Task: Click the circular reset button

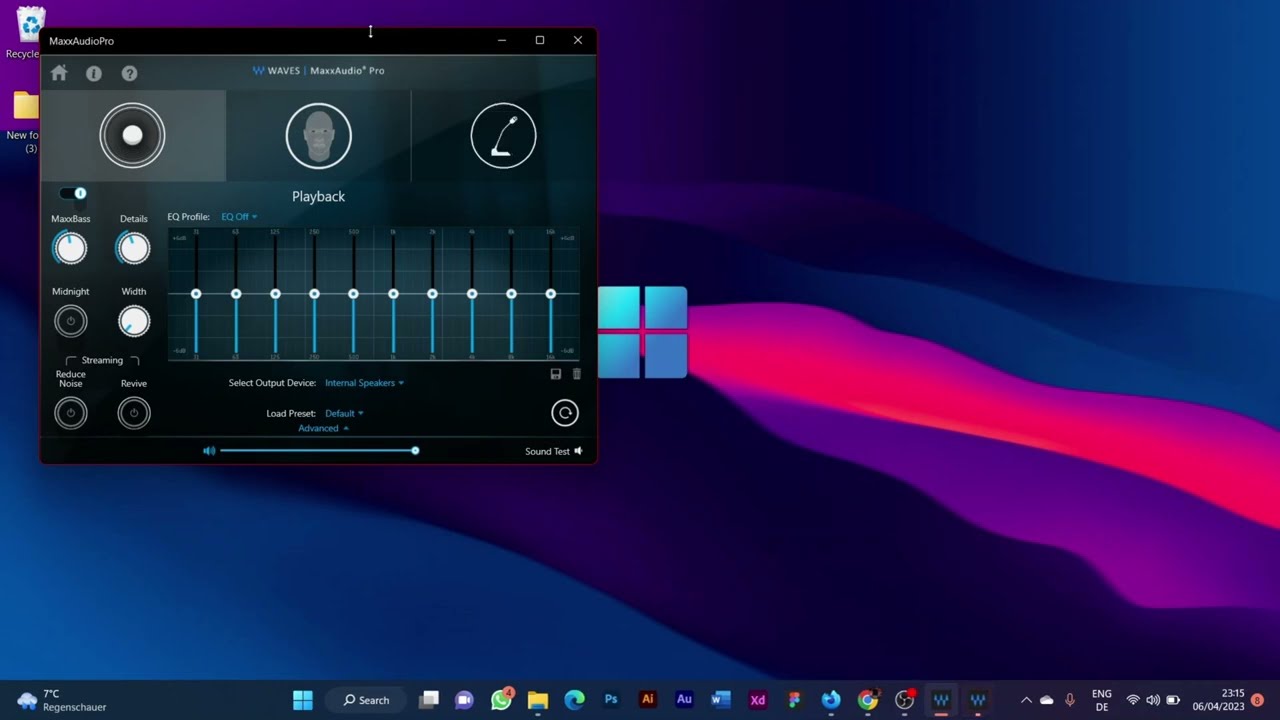Action: (x=565, y=413)
